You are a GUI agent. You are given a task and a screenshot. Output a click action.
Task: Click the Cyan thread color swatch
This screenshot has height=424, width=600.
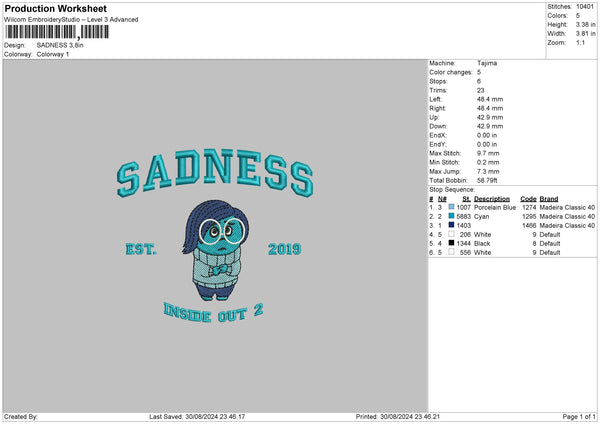click(452, 216)
